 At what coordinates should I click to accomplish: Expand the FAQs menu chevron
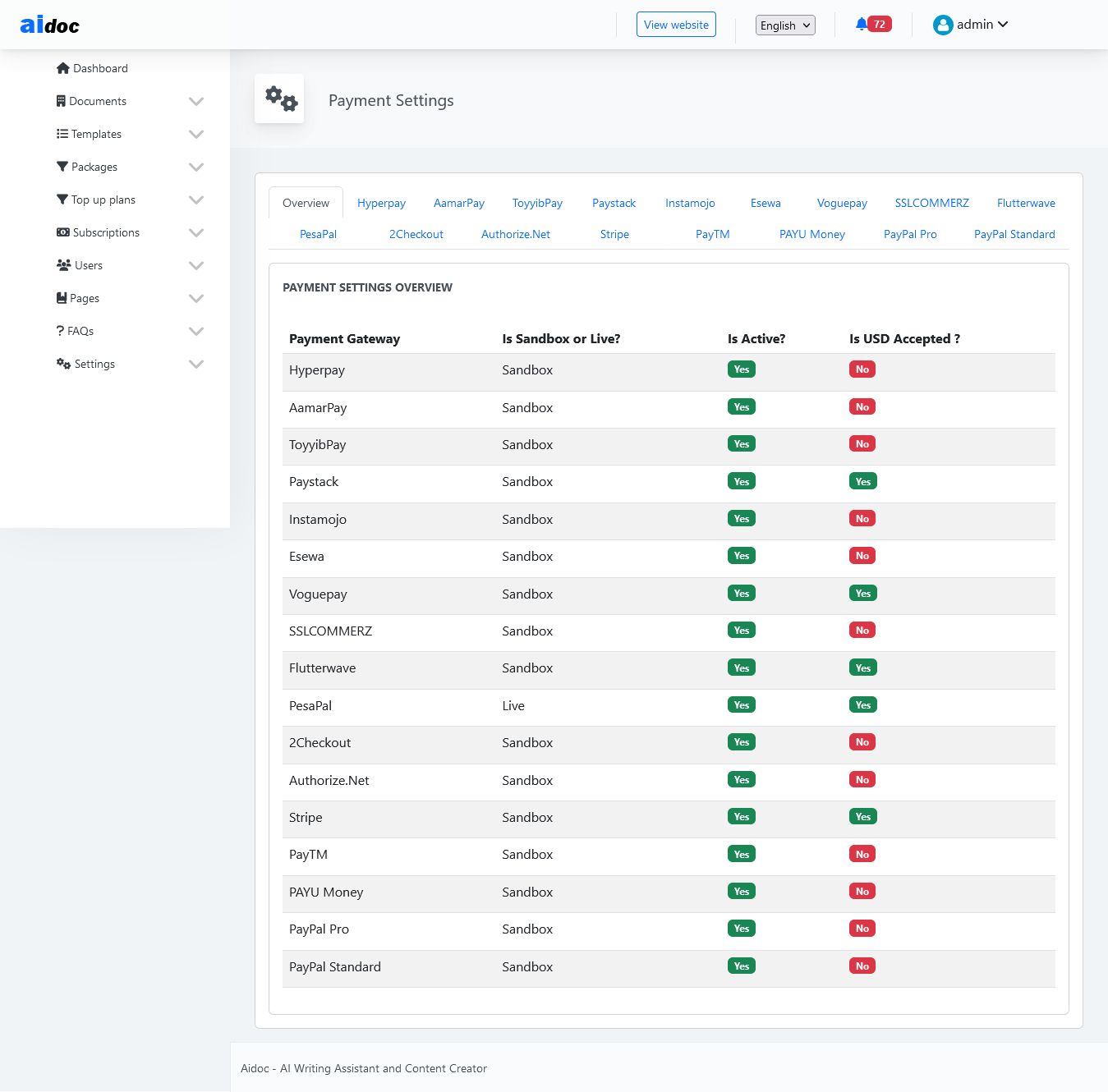click(x=196, y=331)
